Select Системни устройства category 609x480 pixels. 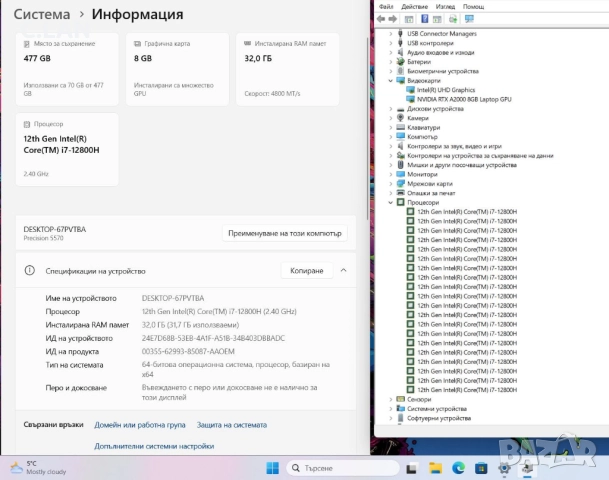[x=437, y=409]
